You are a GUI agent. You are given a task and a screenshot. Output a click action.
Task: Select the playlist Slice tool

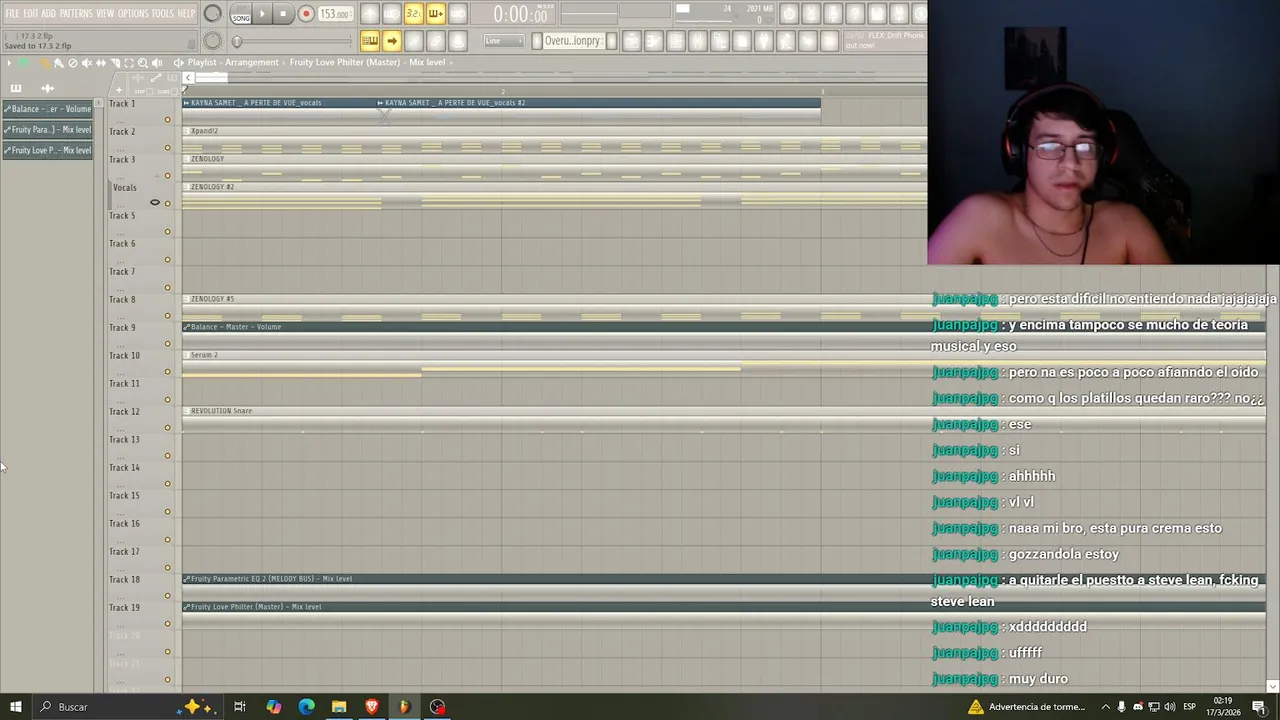[115, 63]
